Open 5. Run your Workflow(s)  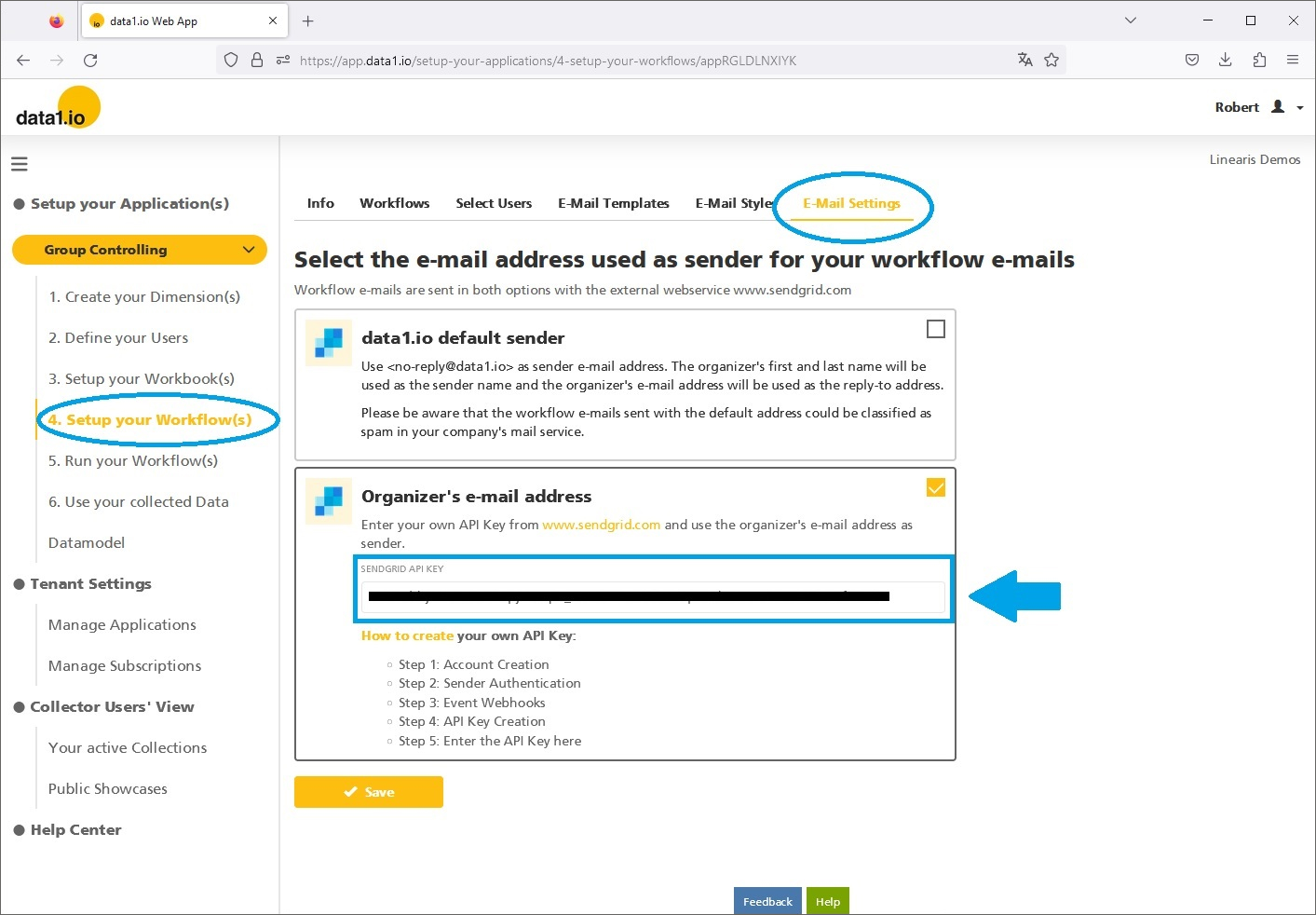(x=133, y=460)
